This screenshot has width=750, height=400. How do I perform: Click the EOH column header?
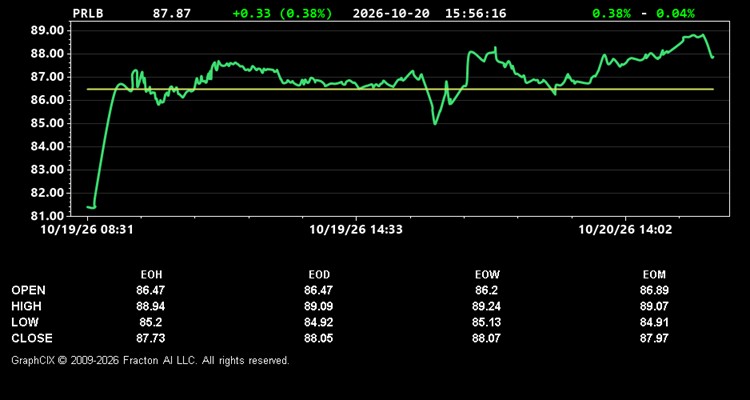(151, 275)
